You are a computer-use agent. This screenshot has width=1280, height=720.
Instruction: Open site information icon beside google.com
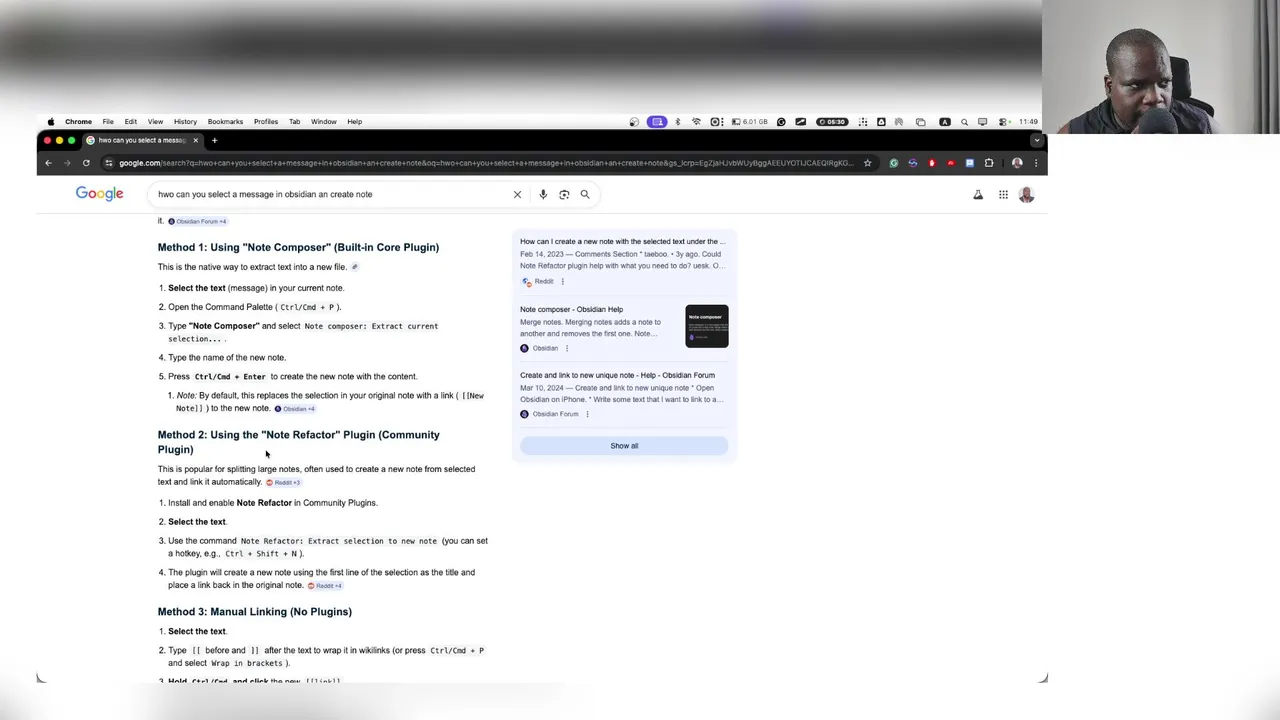point(109,163)
